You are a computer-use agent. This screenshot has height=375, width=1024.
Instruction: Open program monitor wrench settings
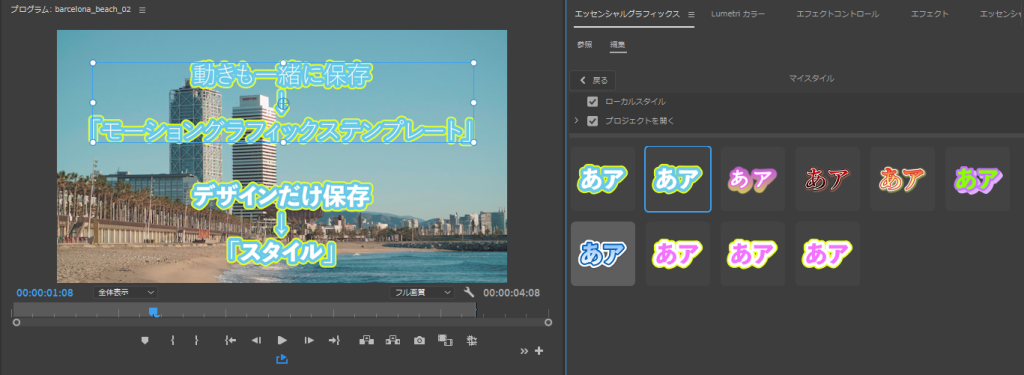469,293
